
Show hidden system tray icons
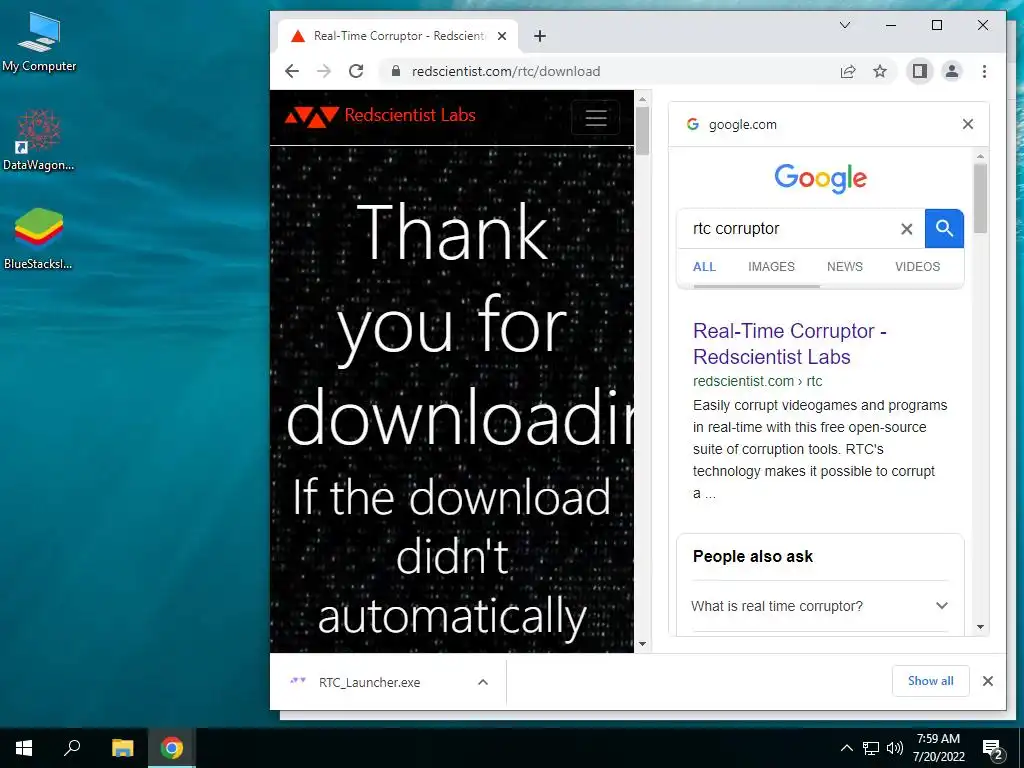point(846,748)
